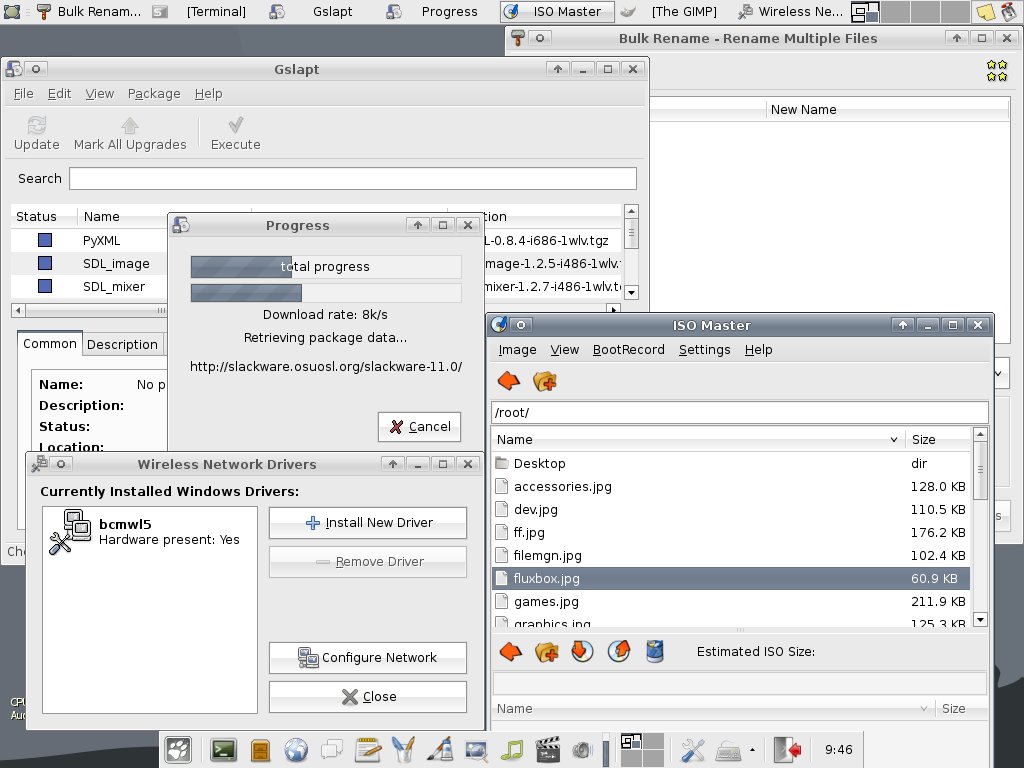Screen dimensions: 1024x768
Task: Select the bcmwl5 driver entry
Action: [150, 532]
